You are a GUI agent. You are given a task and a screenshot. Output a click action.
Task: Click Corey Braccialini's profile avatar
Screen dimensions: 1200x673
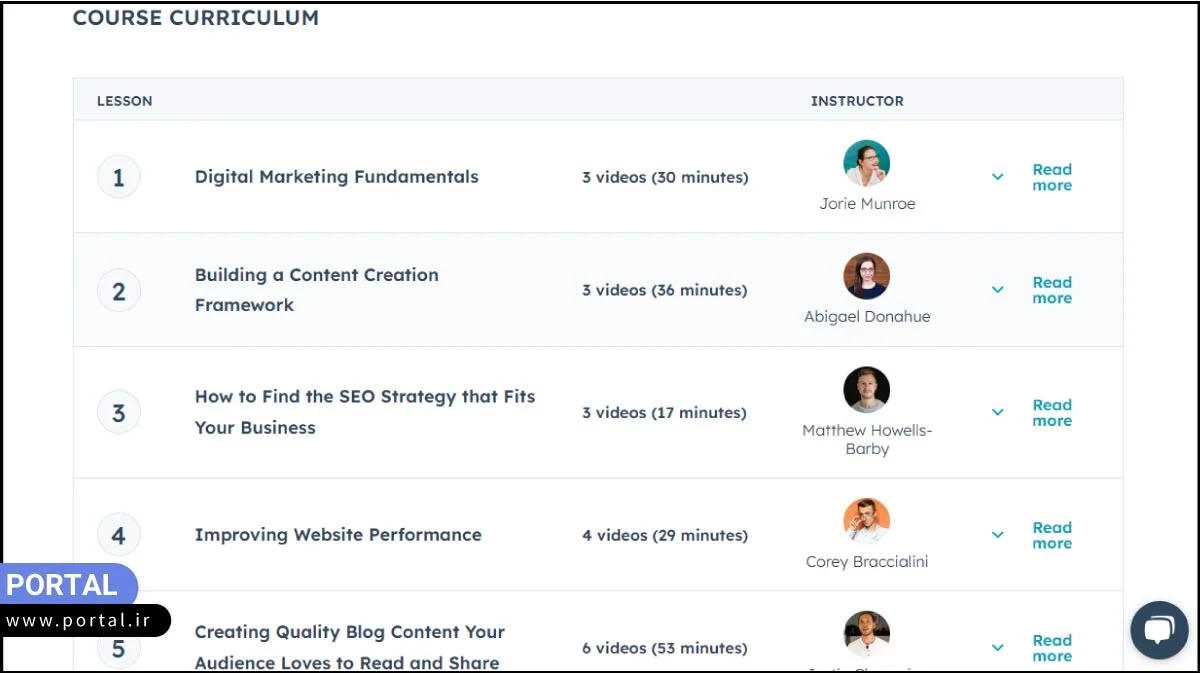click(x=866, y=519)
